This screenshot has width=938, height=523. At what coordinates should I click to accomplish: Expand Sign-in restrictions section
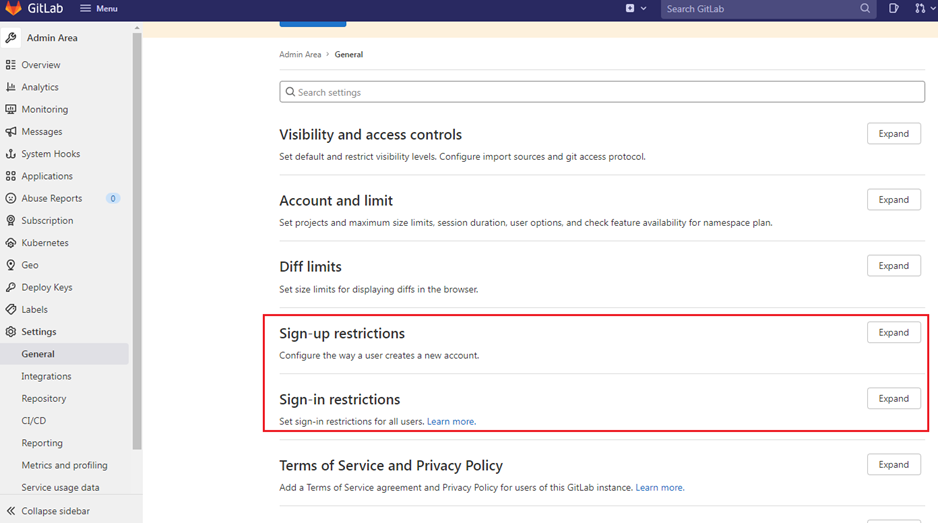(894, 399)
